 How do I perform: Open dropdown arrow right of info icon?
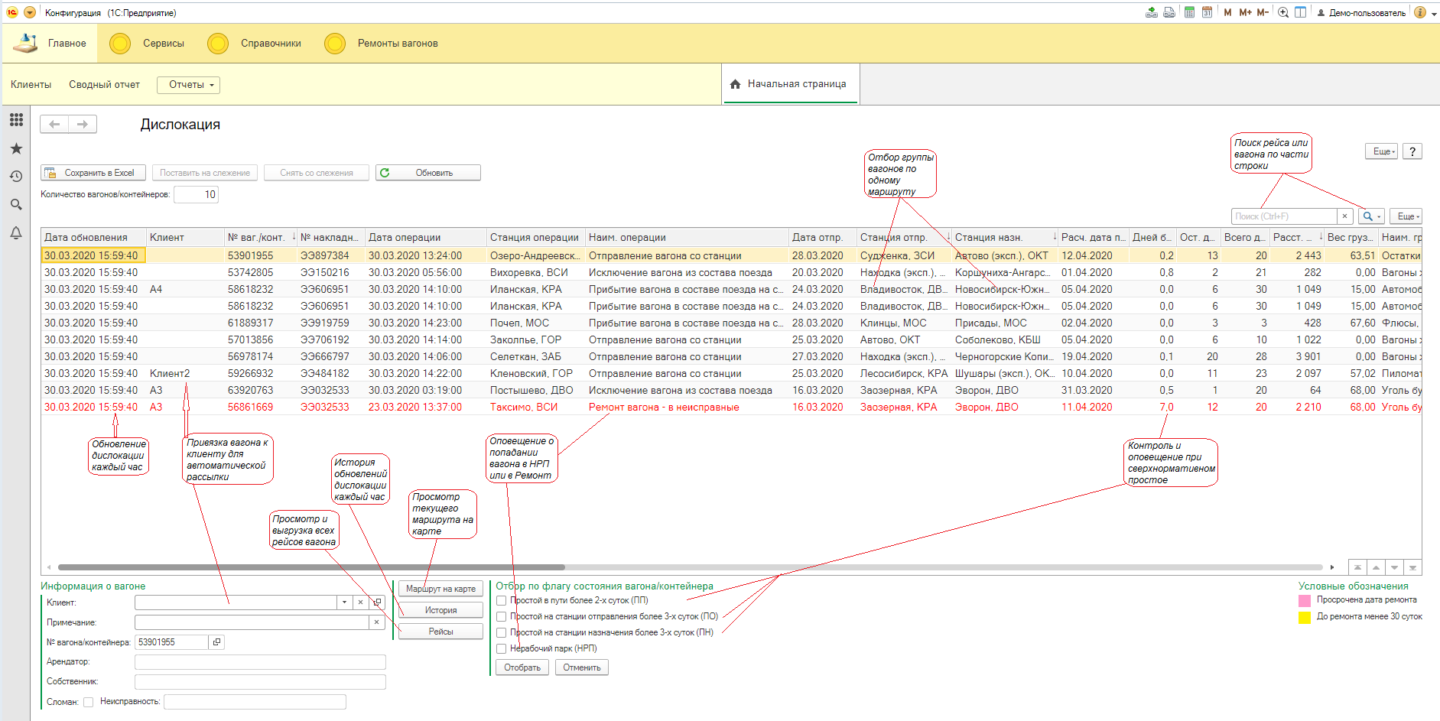pos(1433,12)
